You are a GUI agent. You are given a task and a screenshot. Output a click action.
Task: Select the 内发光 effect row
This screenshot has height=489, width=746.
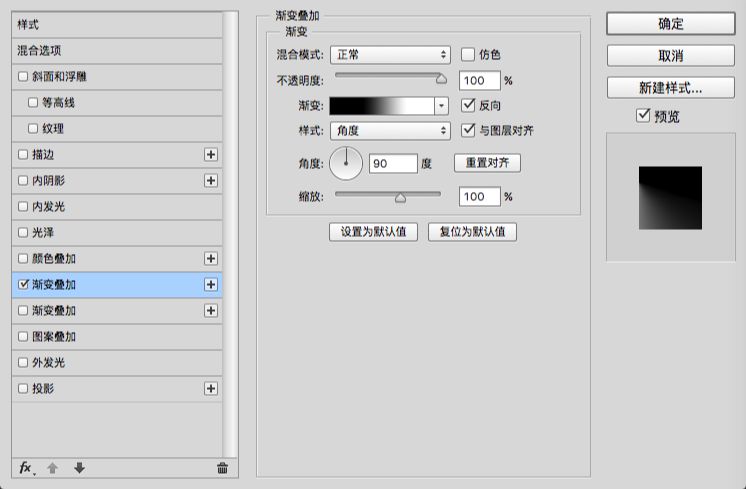[x=117, y=207]
